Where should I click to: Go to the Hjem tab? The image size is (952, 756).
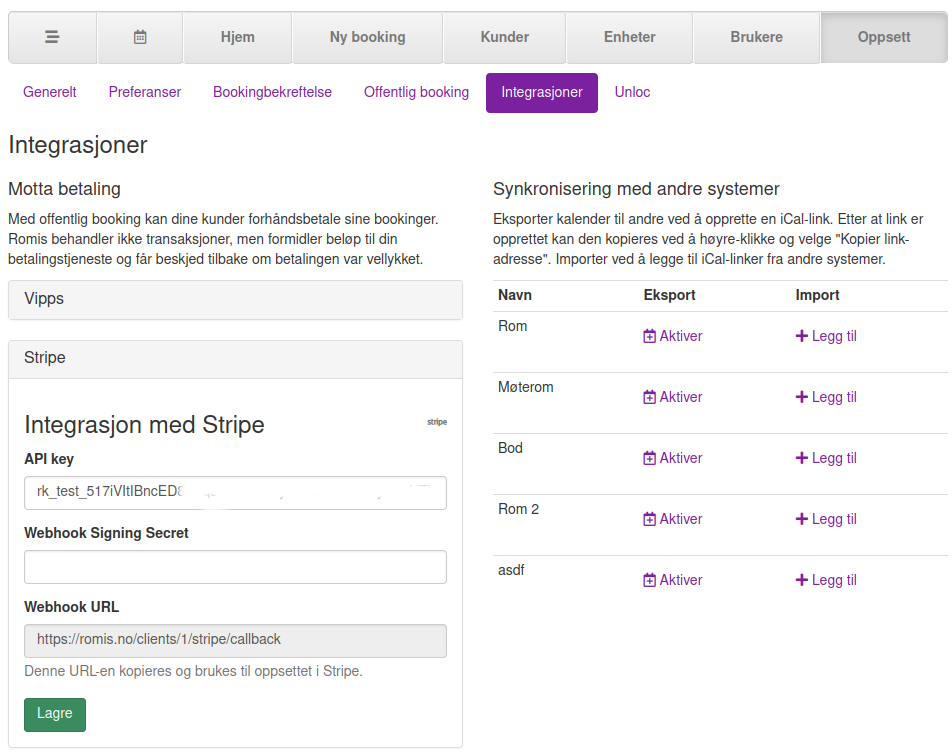click(x=237, y=37)
